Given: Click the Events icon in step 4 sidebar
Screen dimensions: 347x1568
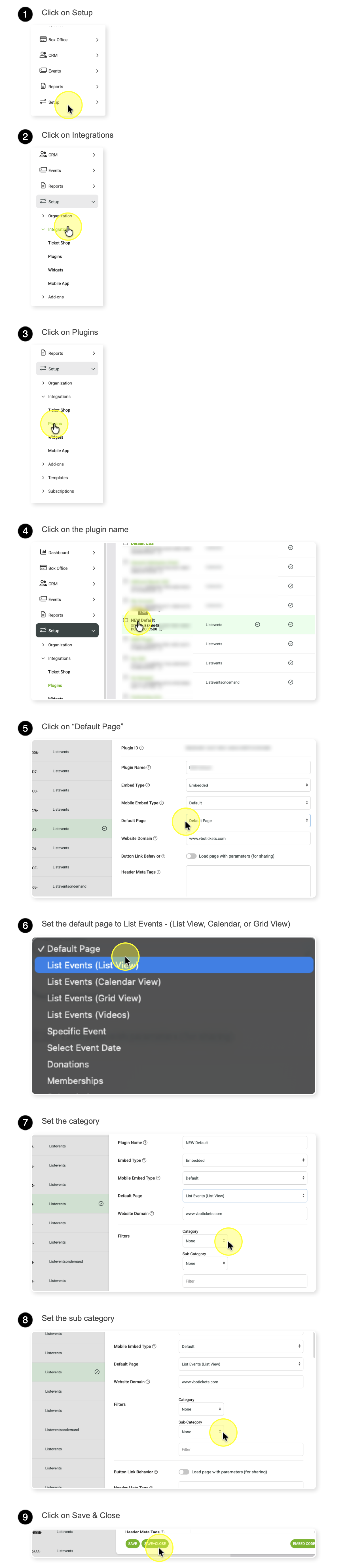Looking at the screenshot, I should click(43, 599).
